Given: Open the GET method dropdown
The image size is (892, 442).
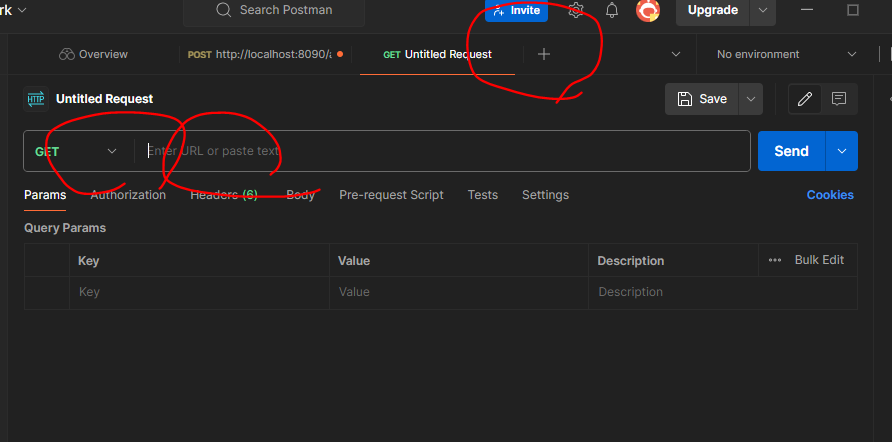Looking at the screenshot, I should [x=76, y=151].
